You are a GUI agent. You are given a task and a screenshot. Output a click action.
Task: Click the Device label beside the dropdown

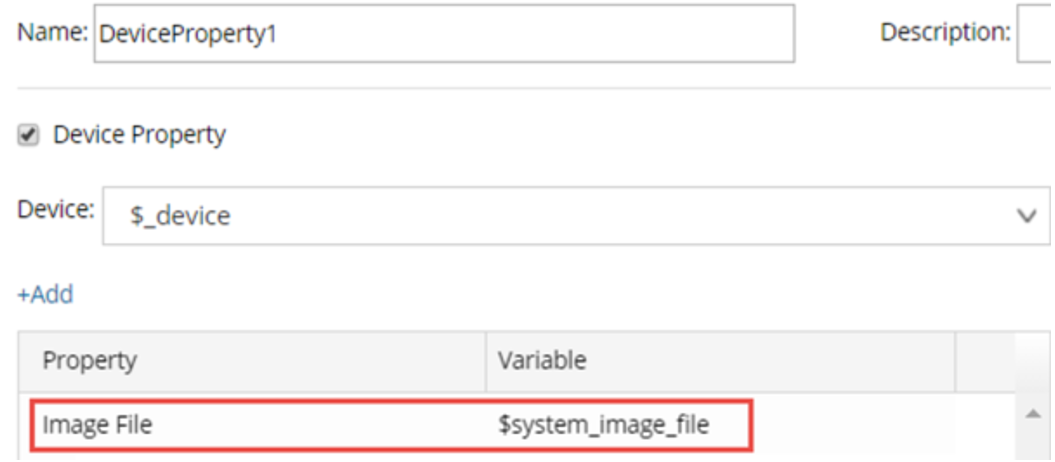[x=56, y=209]
